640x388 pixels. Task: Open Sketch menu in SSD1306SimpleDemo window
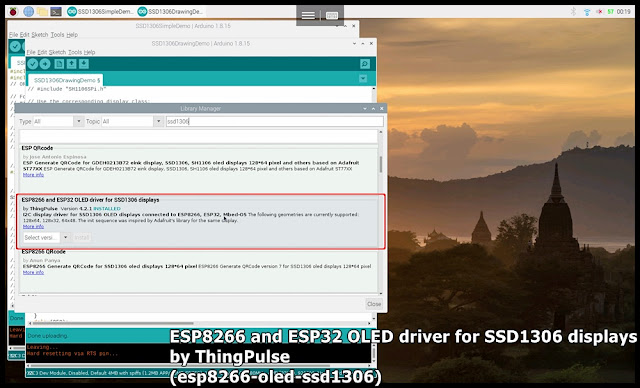tap(40, 35)
